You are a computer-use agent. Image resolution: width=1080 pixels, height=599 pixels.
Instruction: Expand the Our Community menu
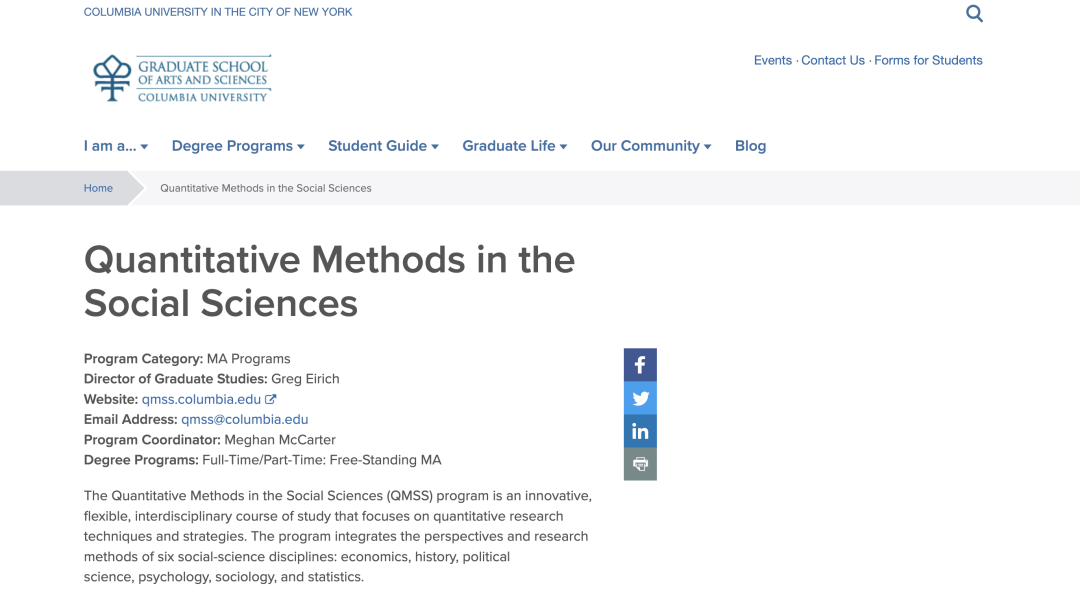(x=651, y=146)
